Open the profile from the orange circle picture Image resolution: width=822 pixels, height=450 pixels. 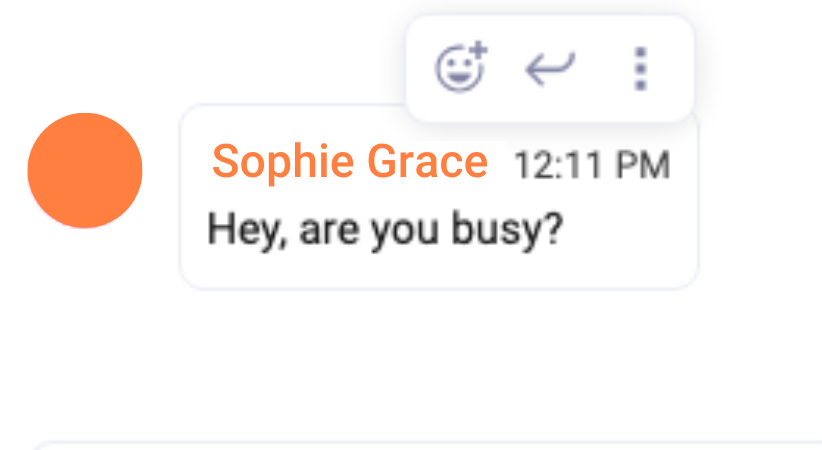tap(85, 170)
